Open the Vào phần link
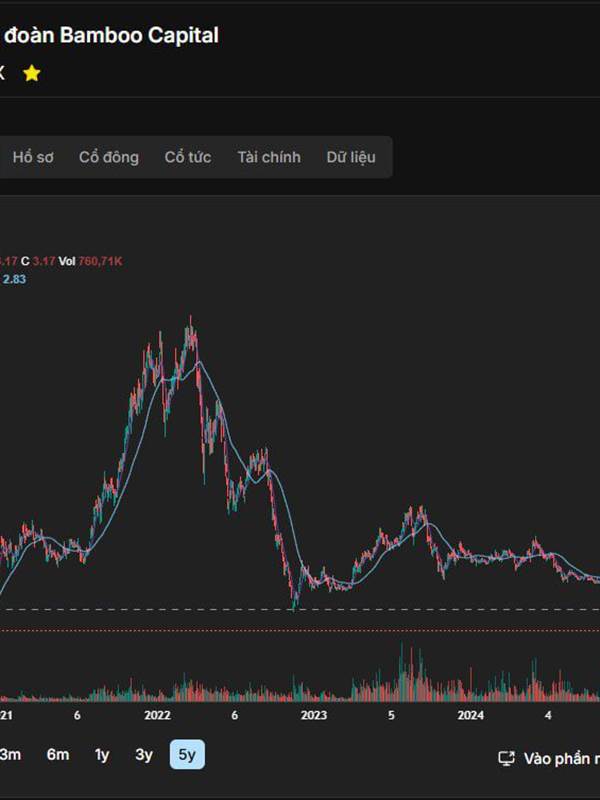 [561, 759]
